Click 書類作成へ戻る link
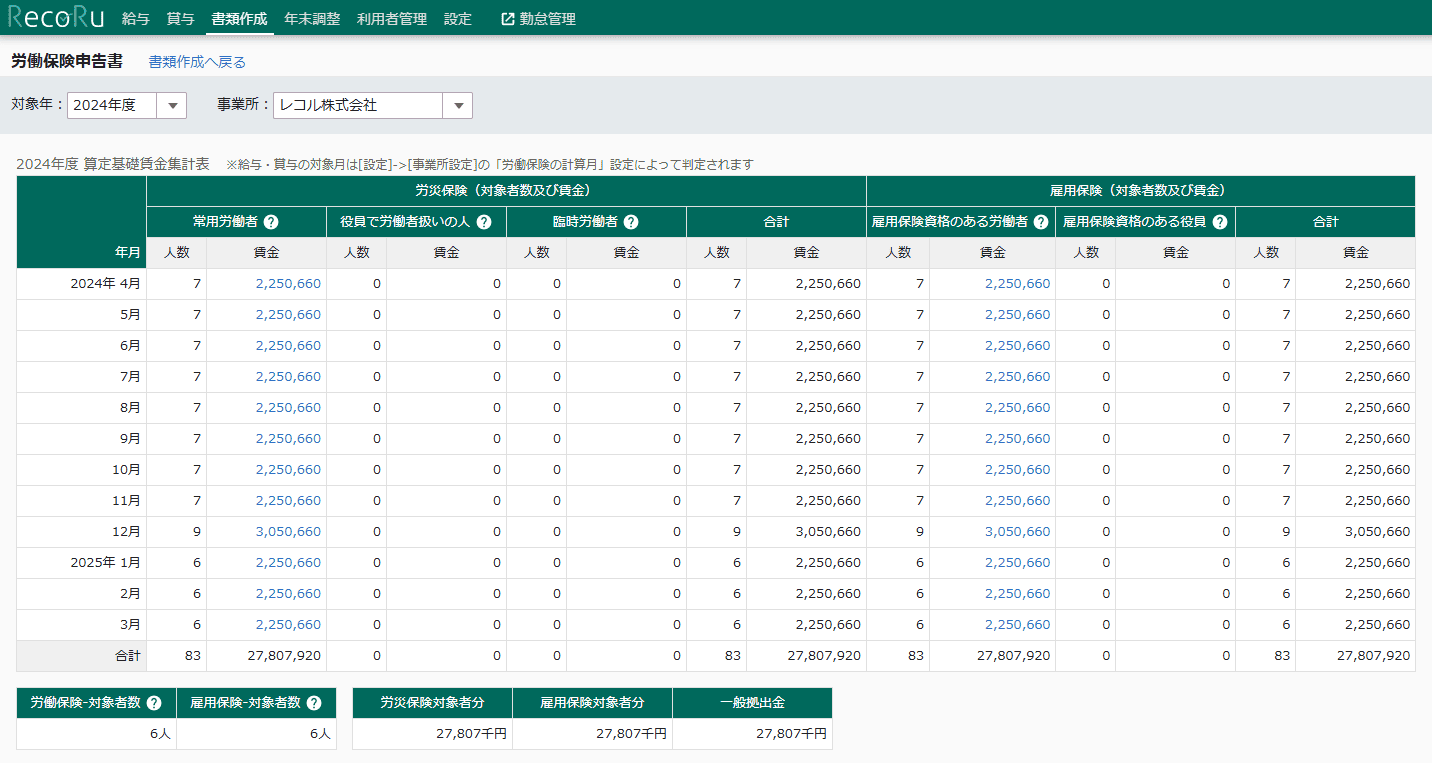 tap(197, 62)
